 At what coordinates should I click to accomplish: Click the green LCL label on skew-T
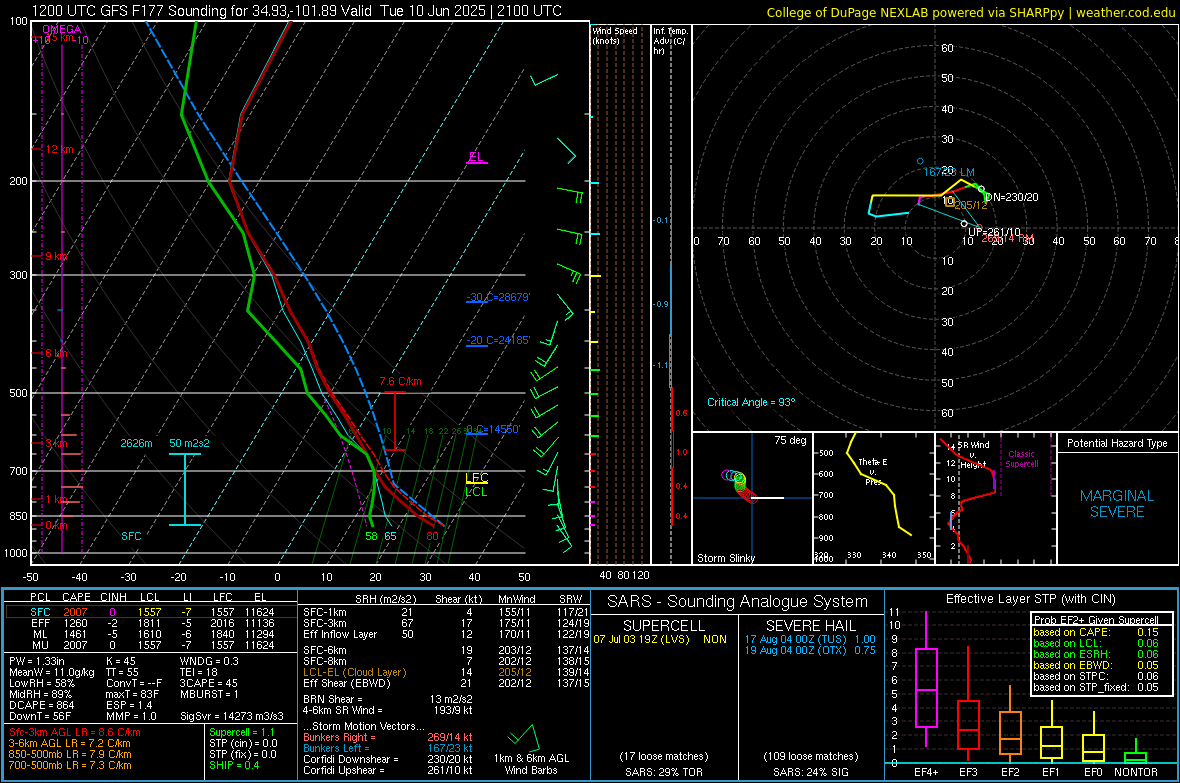tap(476, 492)
